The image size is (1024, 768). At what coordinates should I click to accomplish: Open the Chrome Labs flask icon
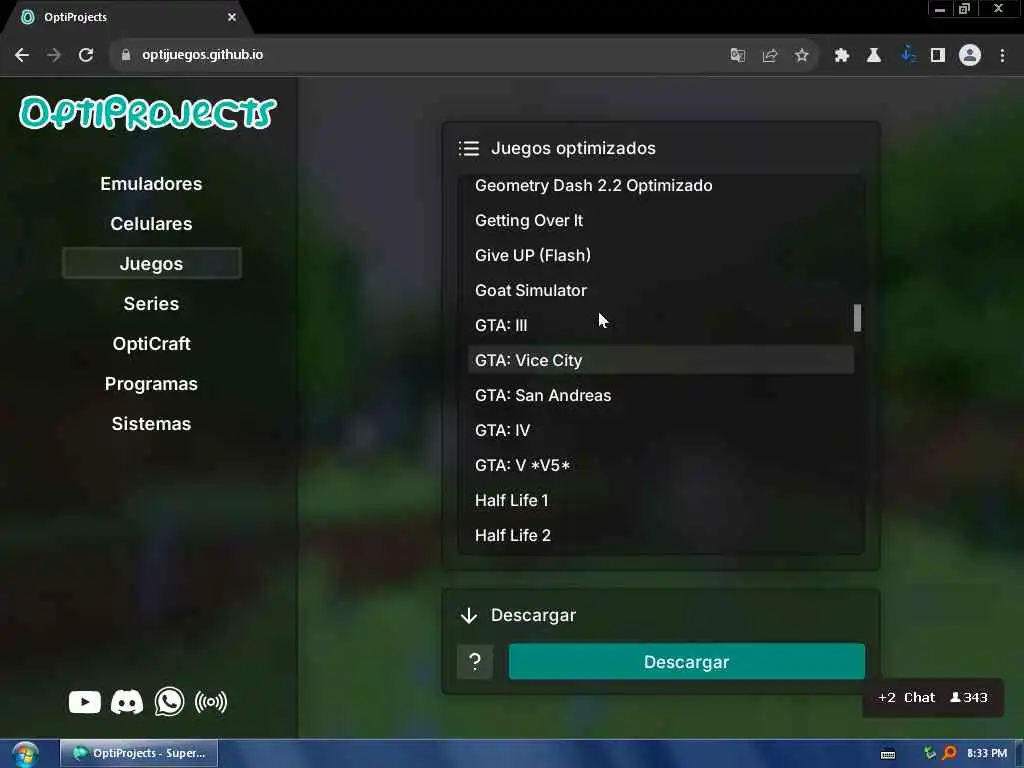tap(874, 55)
